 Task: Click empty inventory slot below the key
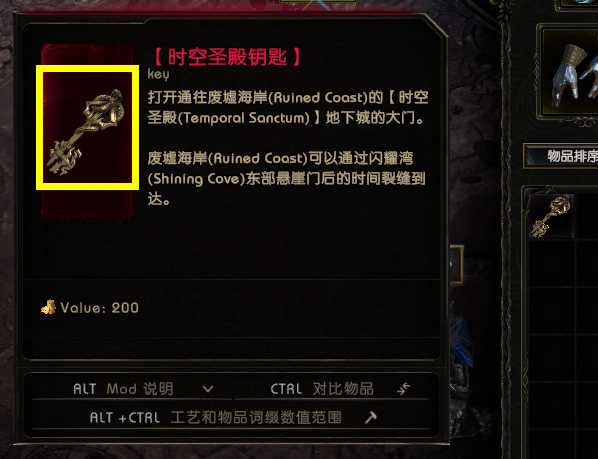coord(550,264)
